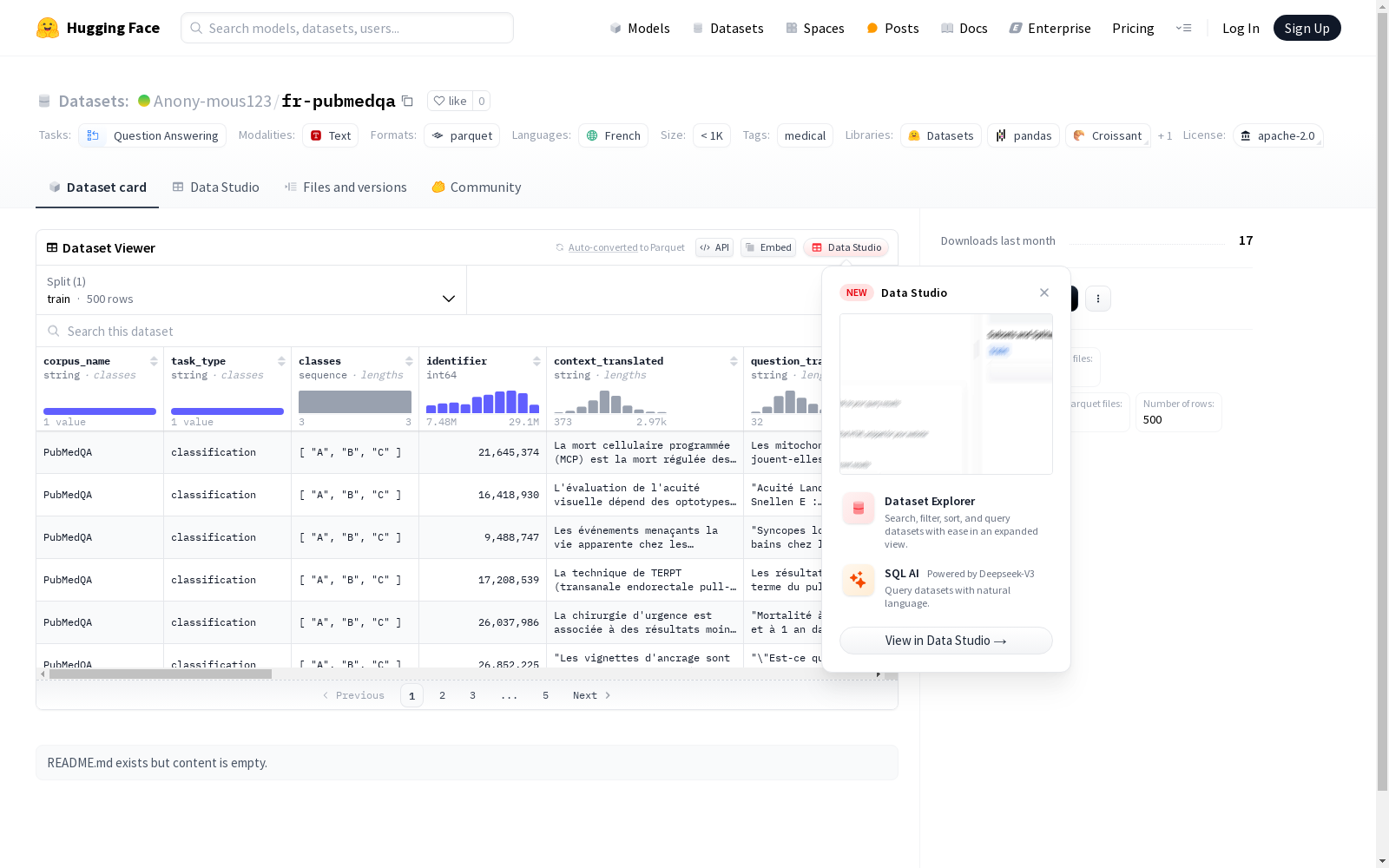Sort the context_translated column
1389x868 pixels.
734,361
